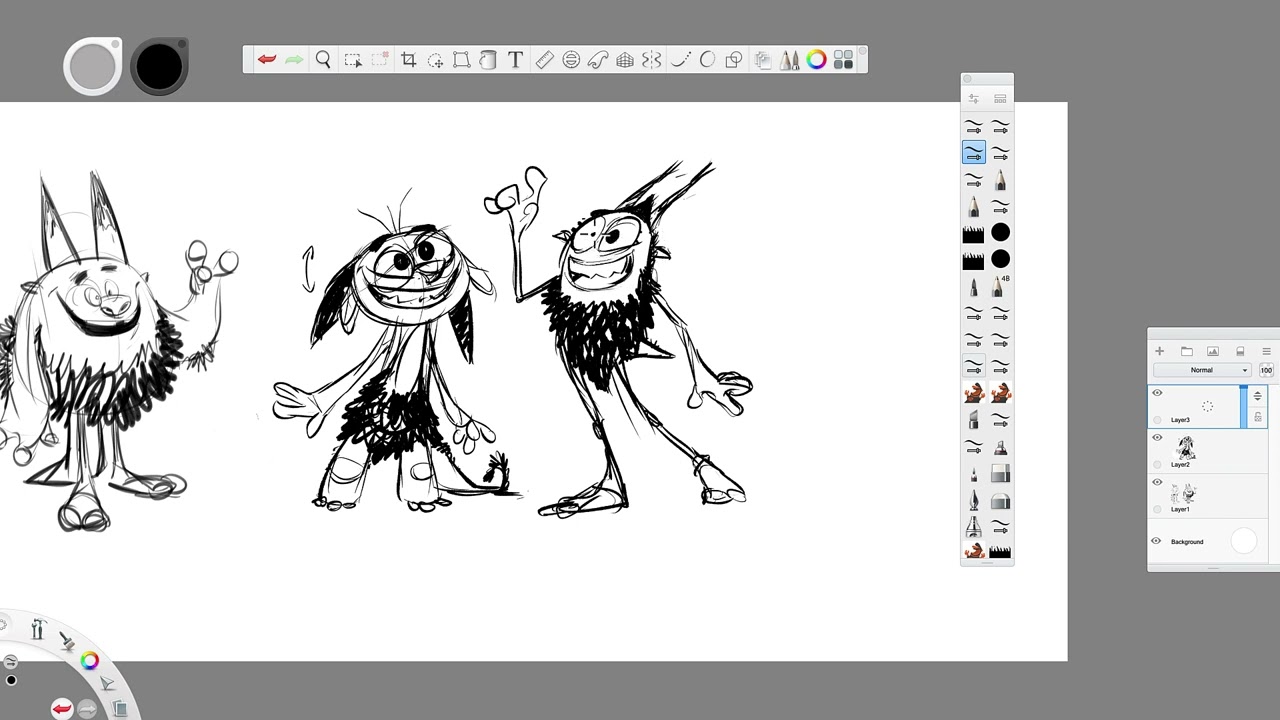Hide Layer3 using its eye icon
This screenshot has width=1280, height=720.
pos(1157,393)
